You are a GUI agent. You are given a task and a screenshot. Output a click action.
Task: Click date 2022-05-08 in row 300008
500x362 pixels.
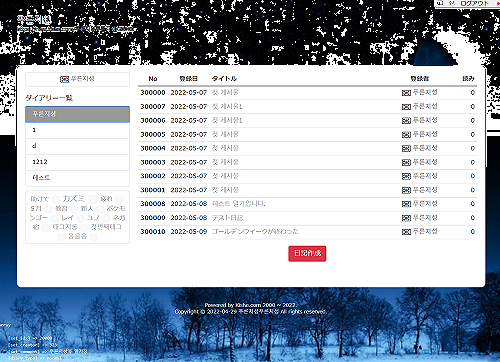tap(189, 204)
